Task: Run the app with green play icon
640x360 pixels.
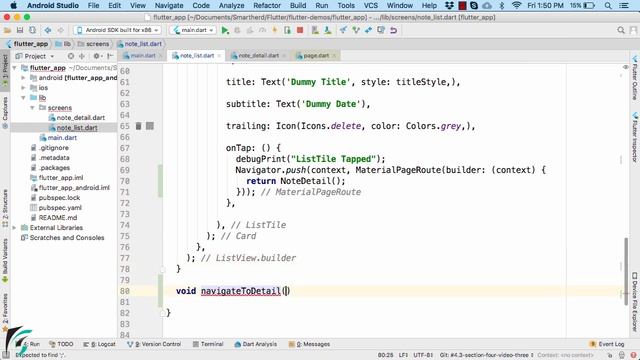Action: point(225,30)
